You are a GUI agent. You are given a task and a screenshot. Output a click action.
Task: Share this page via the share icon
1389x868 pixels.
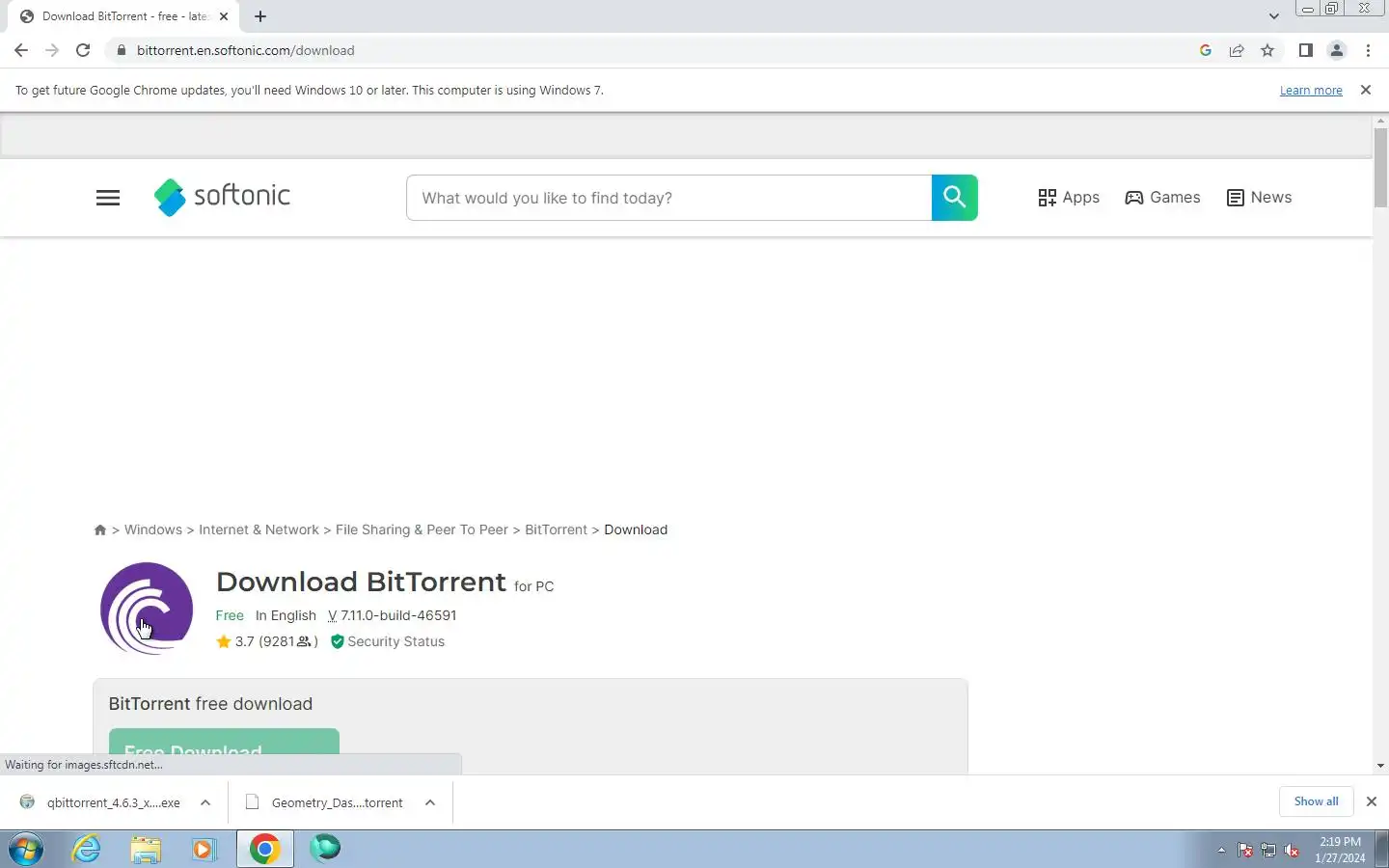pyautogui.click(x=1237, y=50)
